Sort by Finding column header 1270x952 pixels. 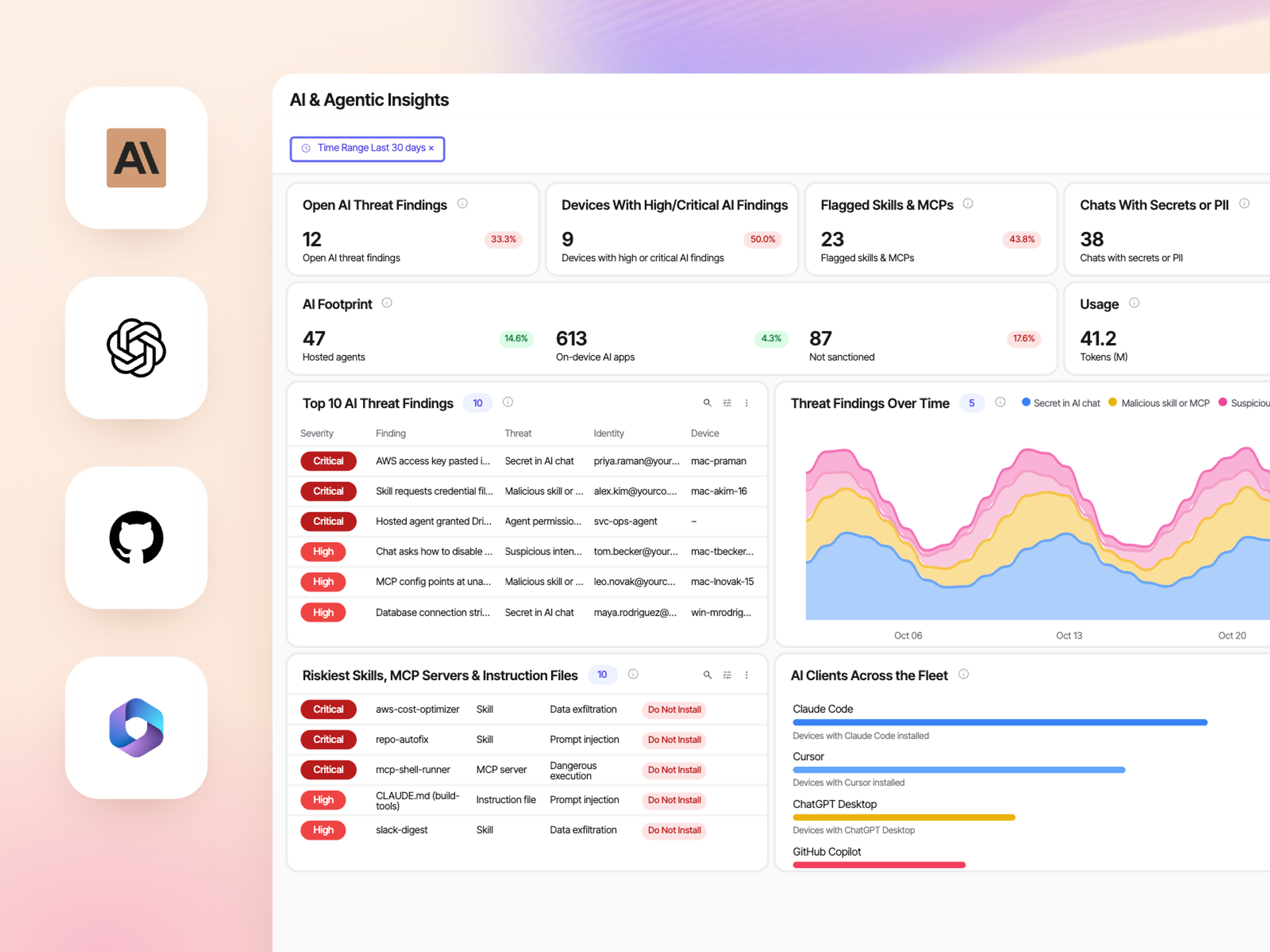click(391, 434)
